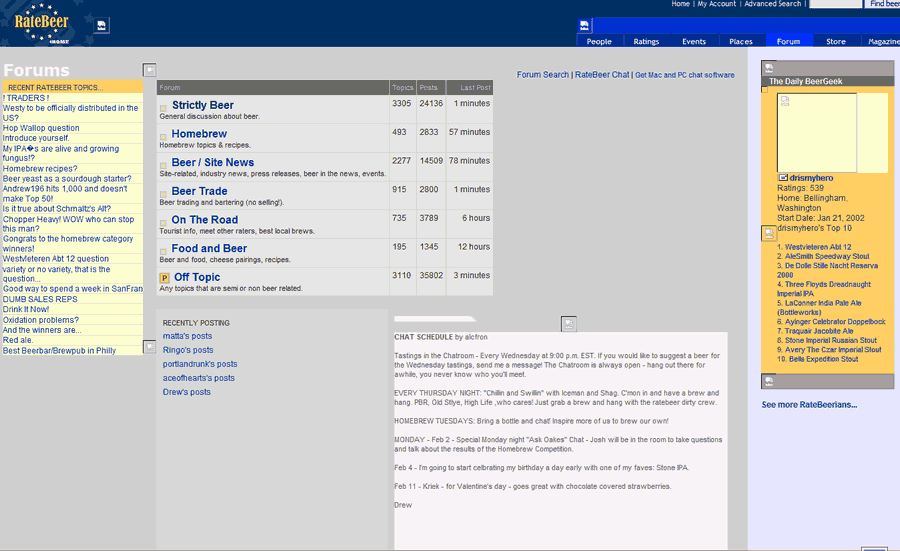Viewport: 900px width, 551px height.
Task: Open the ! TRADERS ! topic
Action: 26,98
